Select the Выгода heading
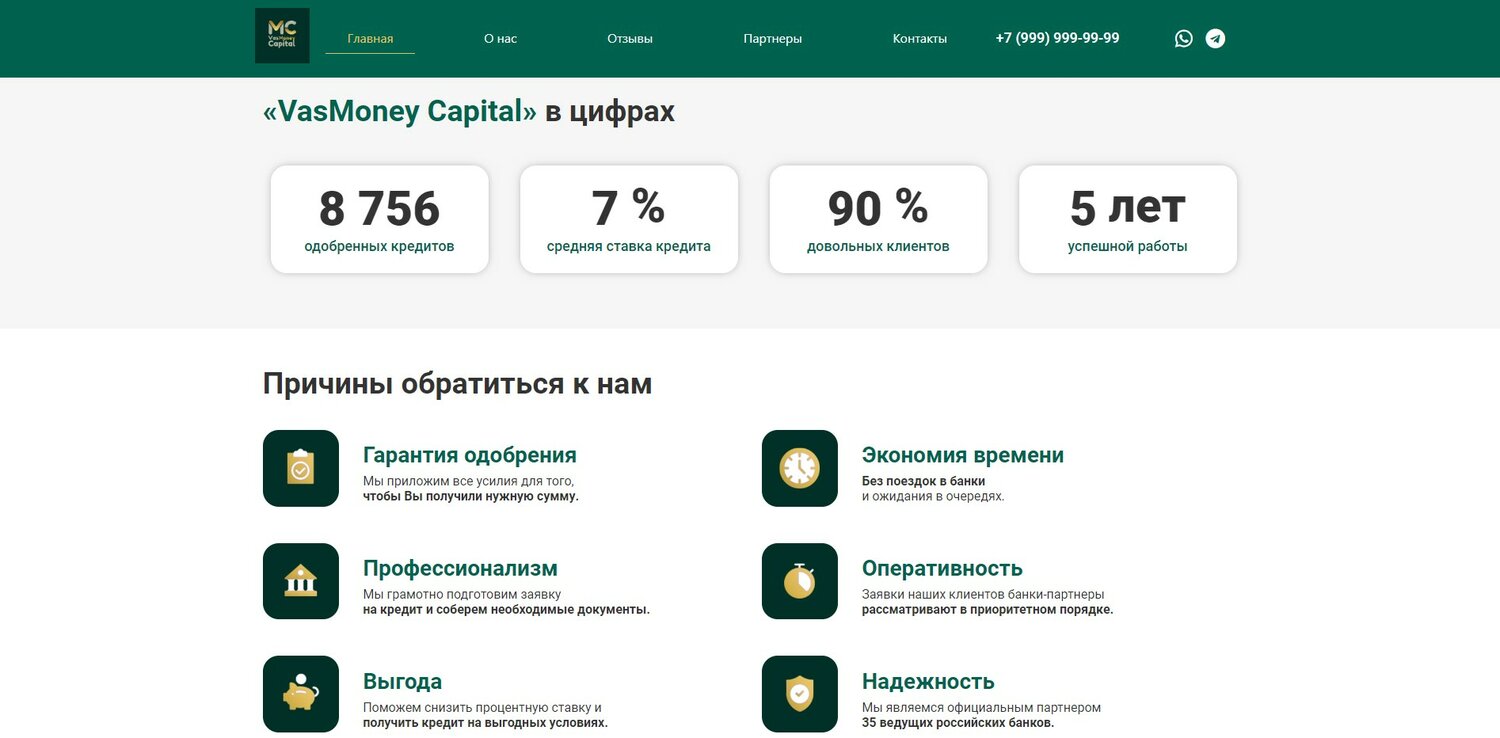The width and height of the screenshot is (1500, 738). tap(402, 682)
